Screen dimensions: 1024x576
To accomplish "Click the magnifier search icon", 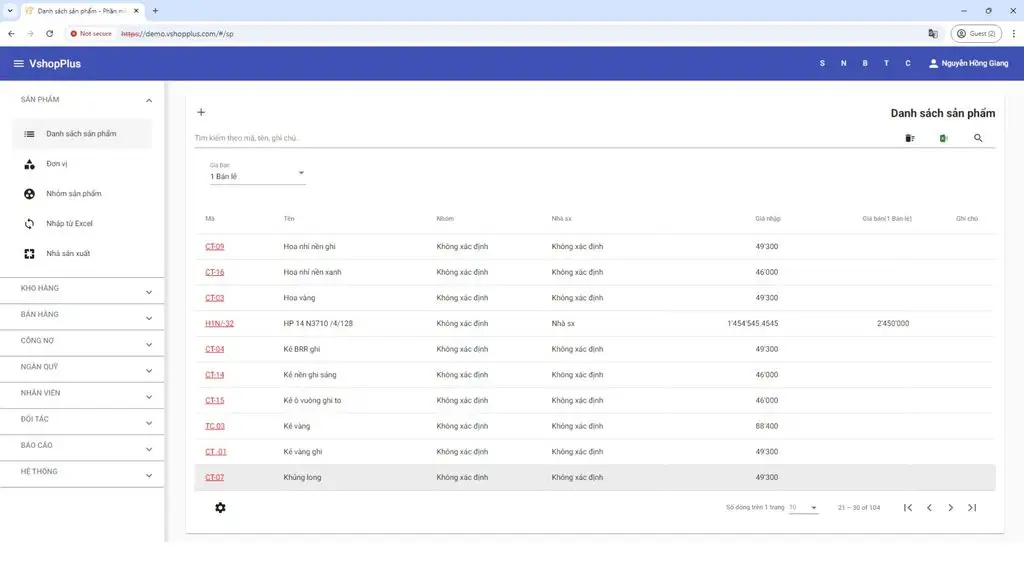I will [x=978, y=138].
